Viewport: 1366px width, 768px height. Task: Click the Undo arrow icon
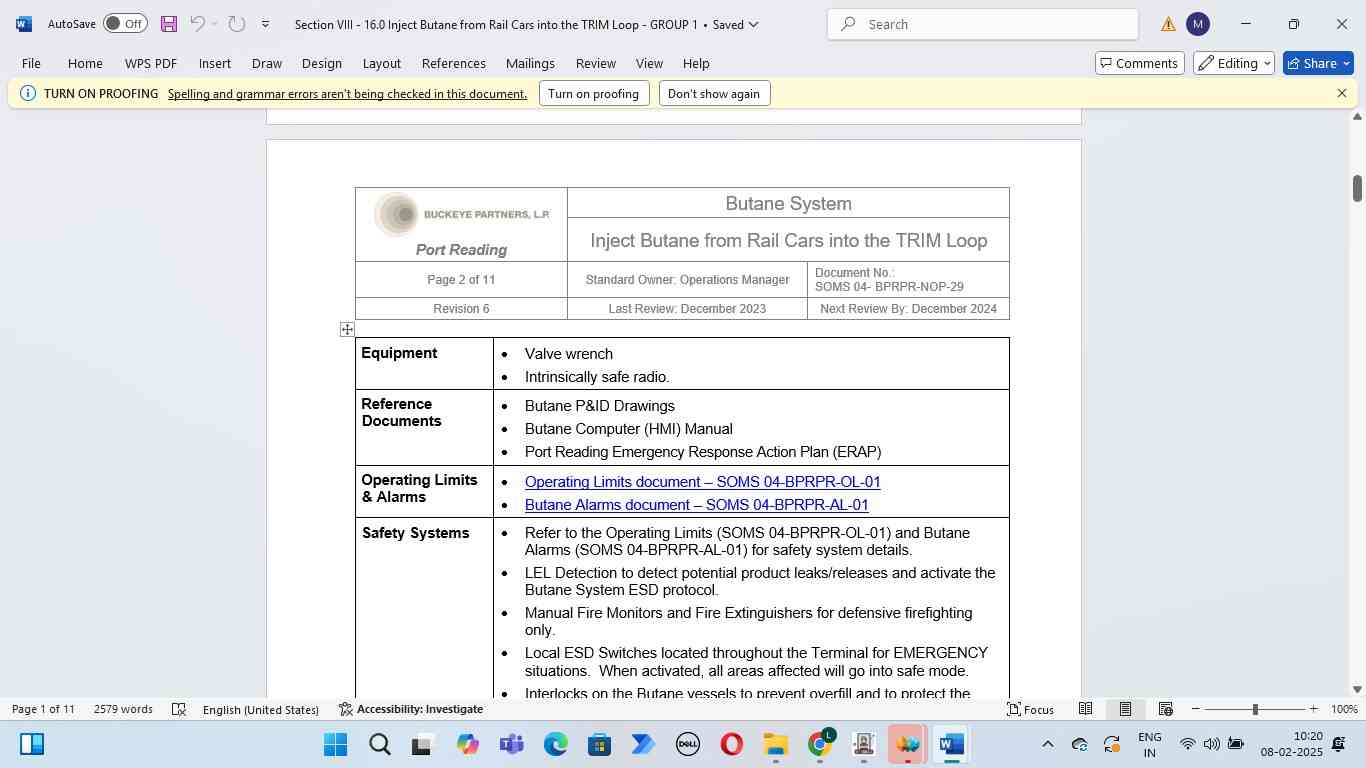click(x=197, y=24)
